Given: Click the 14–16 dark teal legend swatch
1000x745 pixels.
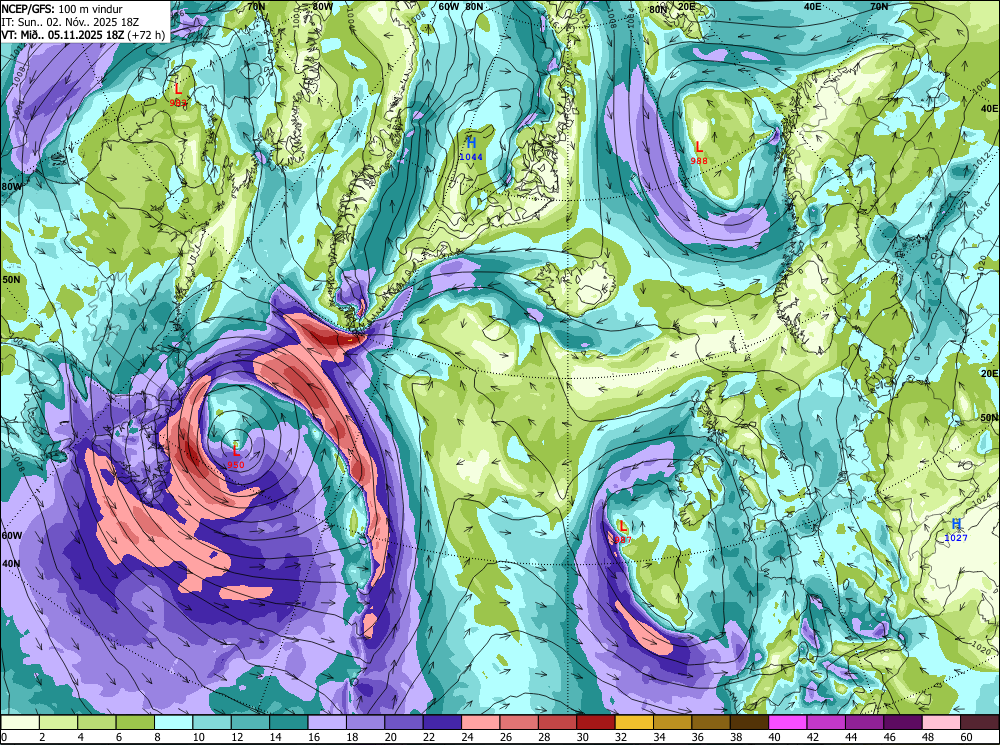Looking at the screenshot, I should click(289, 722).
